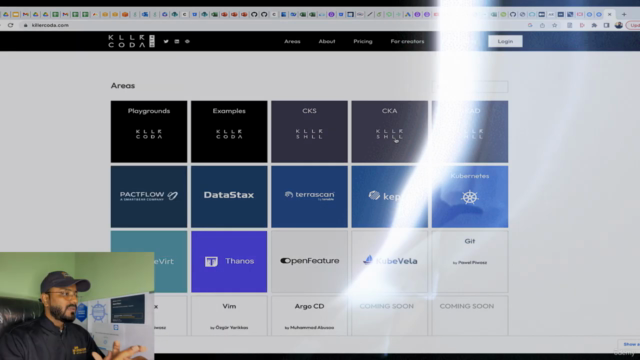Bookmark this page with the star icon
Screen dimensions: 640x360
tap(554, 25)
